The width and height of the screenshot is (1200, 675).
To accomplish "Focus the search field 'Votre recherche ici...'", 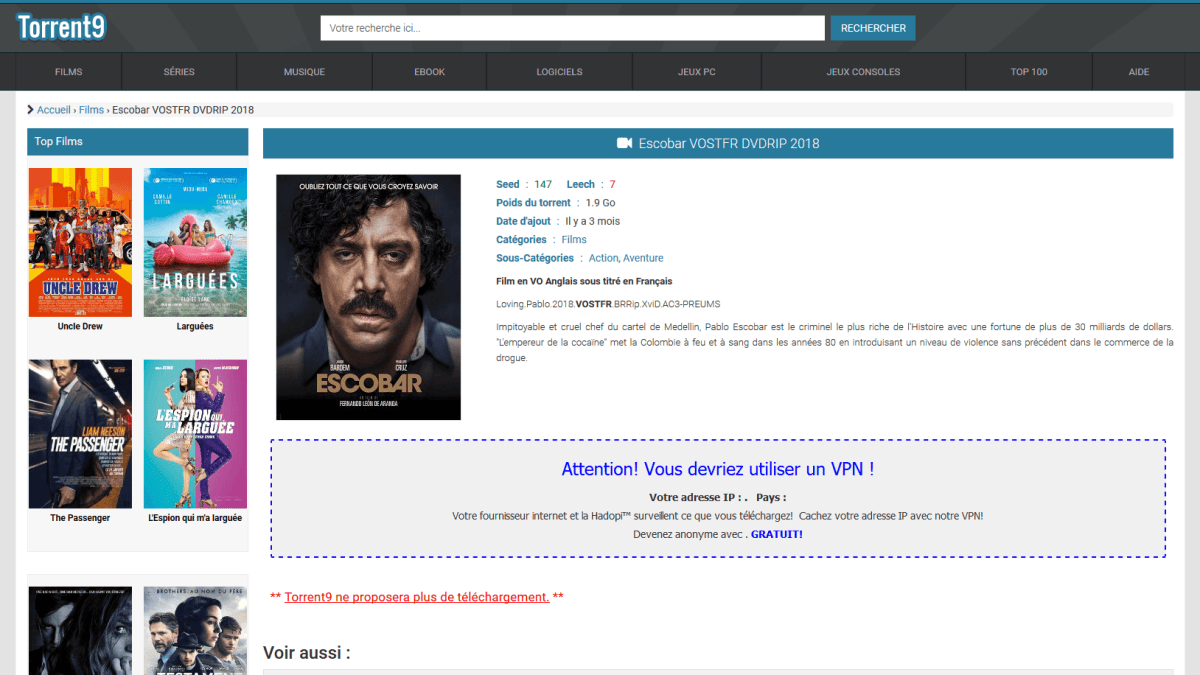I will point(572,28).
